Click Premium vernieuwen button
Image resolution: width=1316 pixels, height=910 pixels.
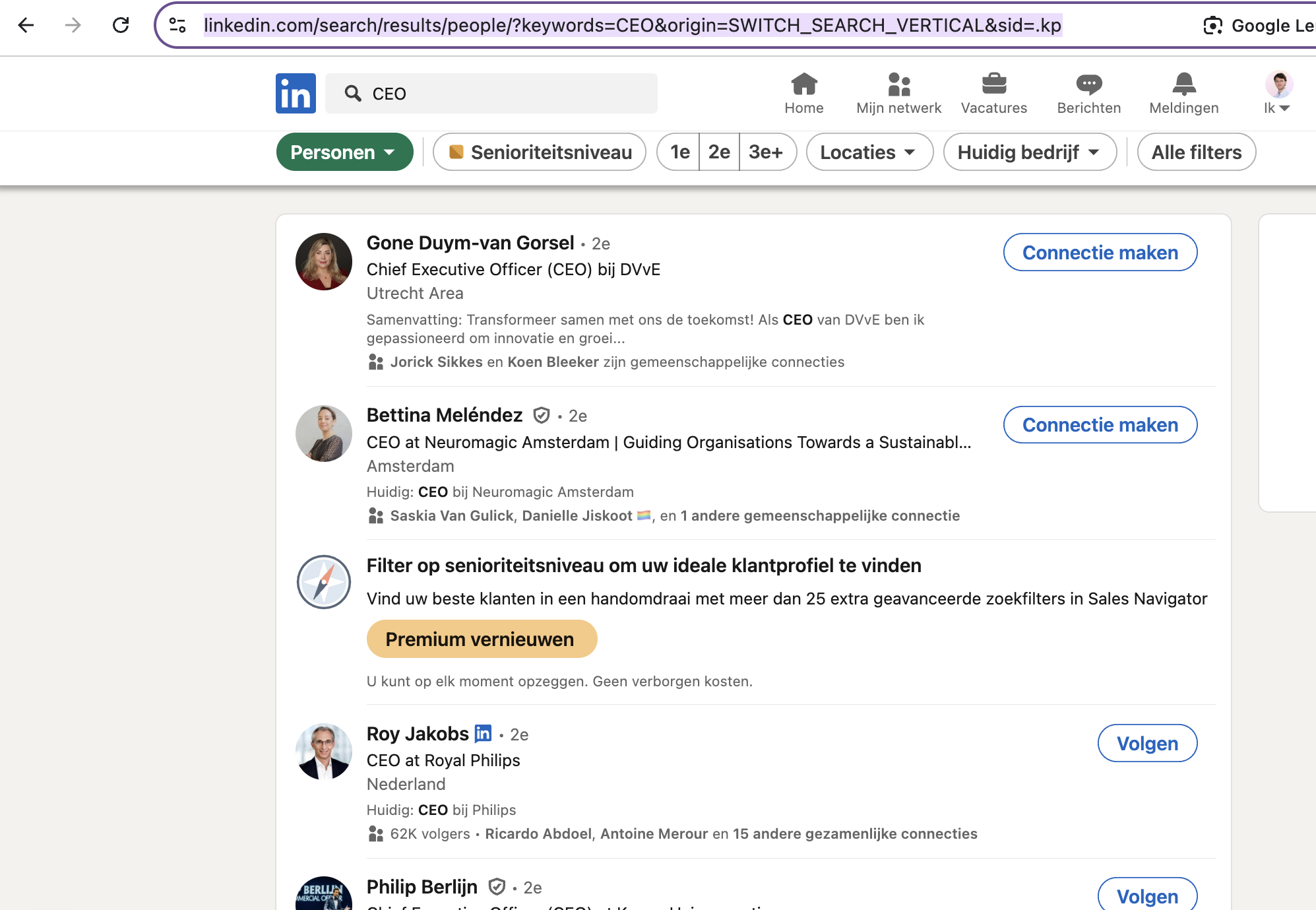click(x=481, y=639)
